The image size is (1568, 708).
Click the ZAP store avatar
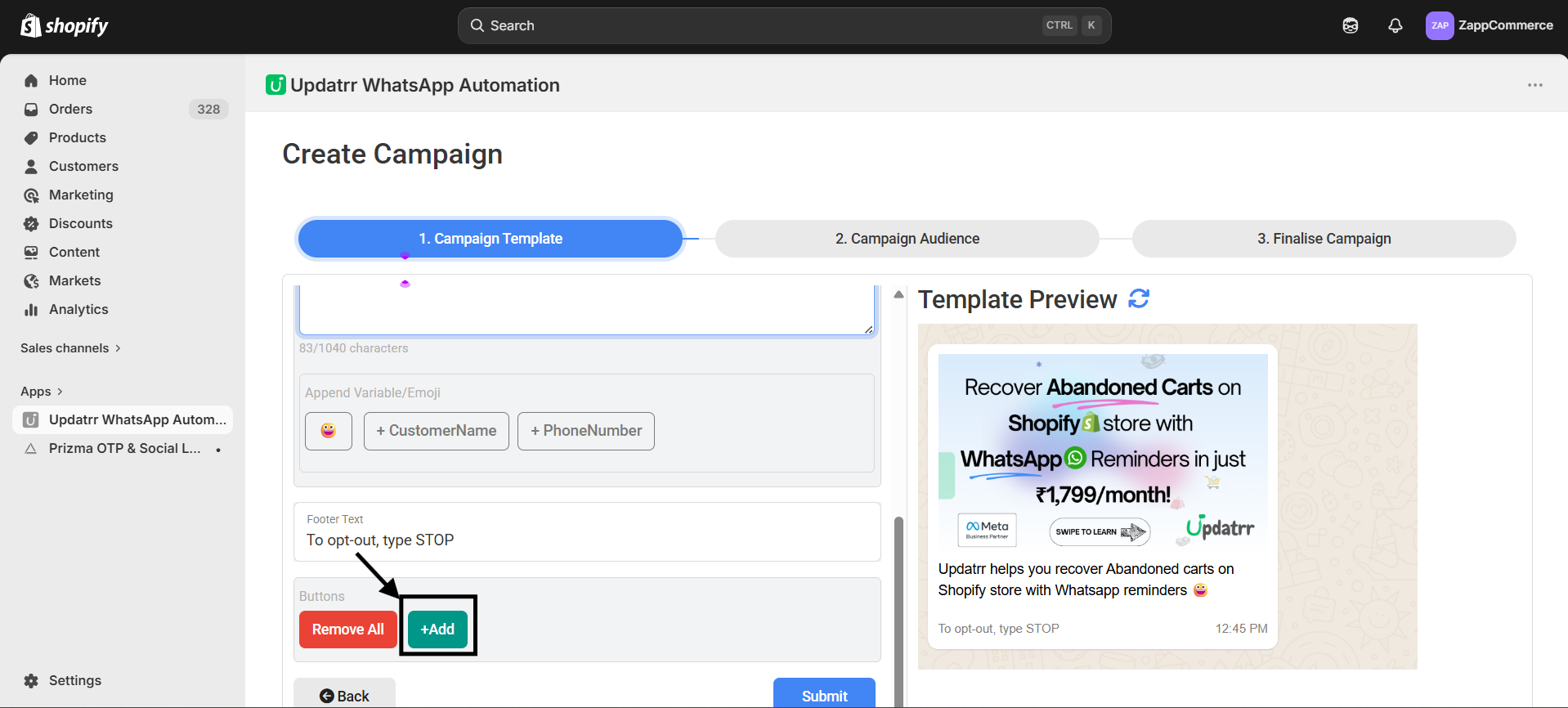1440,26
